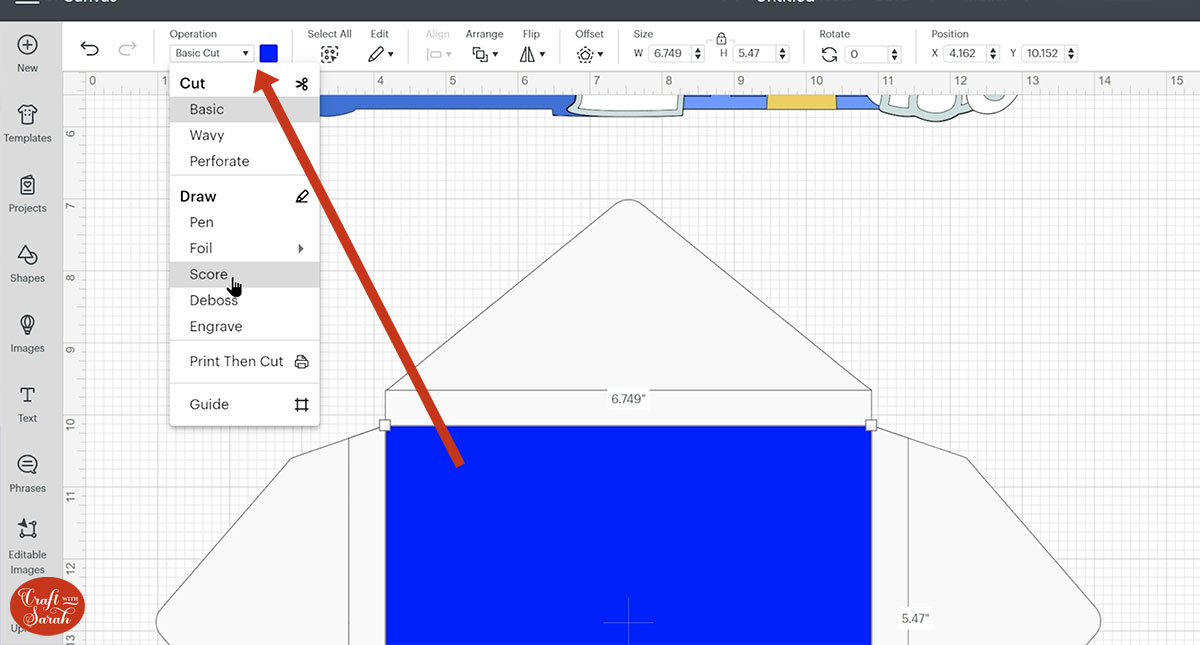Image resolution: width=1200 pixels, height=645 pixels.
Task: Expand the Foil submenu arrow
Action: pos(301,249)
